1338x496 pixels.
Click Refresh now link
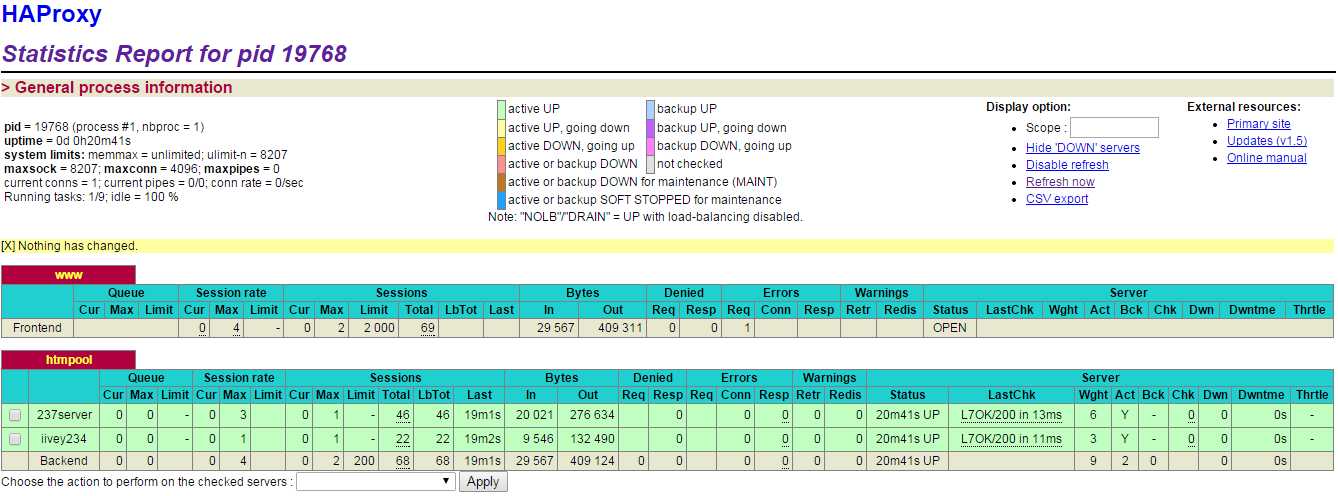point(1060,182)
